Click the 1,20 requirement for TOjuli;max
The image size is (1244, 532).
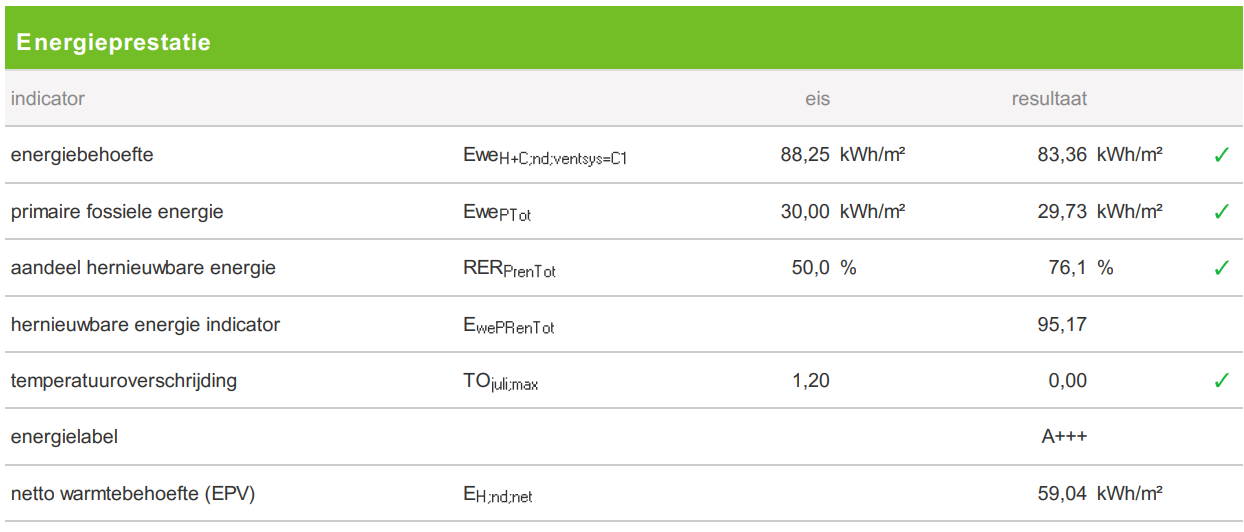811,381
